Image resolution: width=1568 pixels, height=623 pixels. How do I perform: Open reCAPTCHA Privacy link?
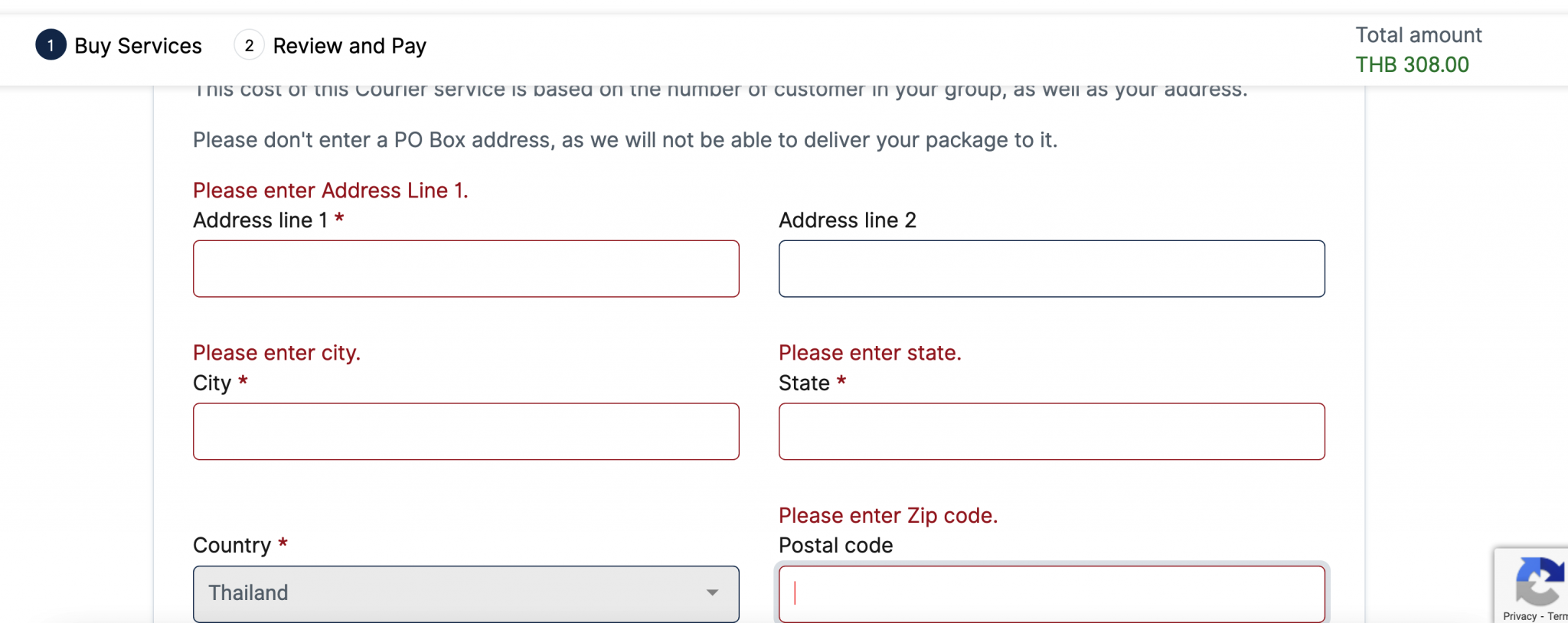1520,616
